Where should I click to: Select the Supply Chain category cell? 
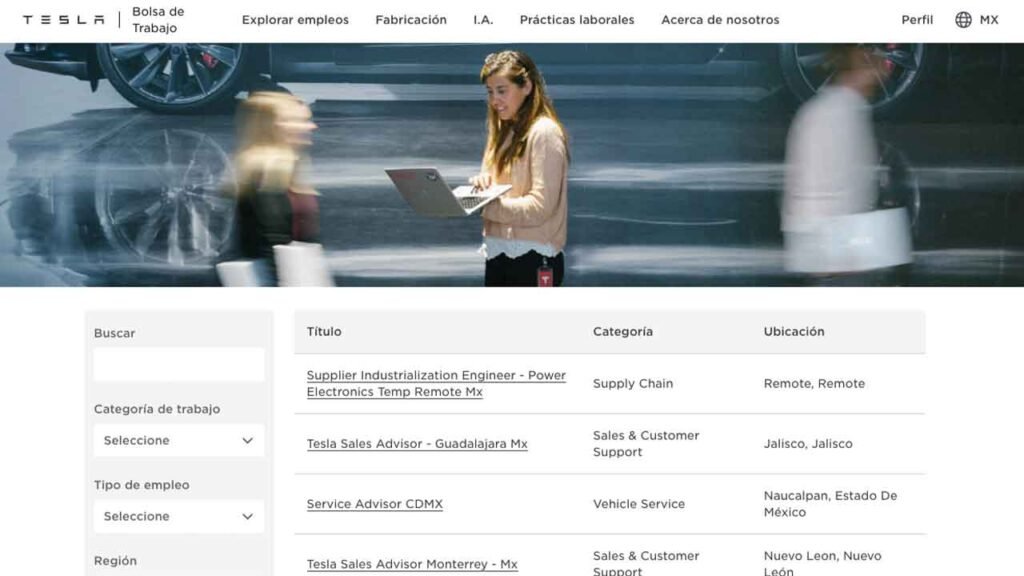click(x=633, y=383)
